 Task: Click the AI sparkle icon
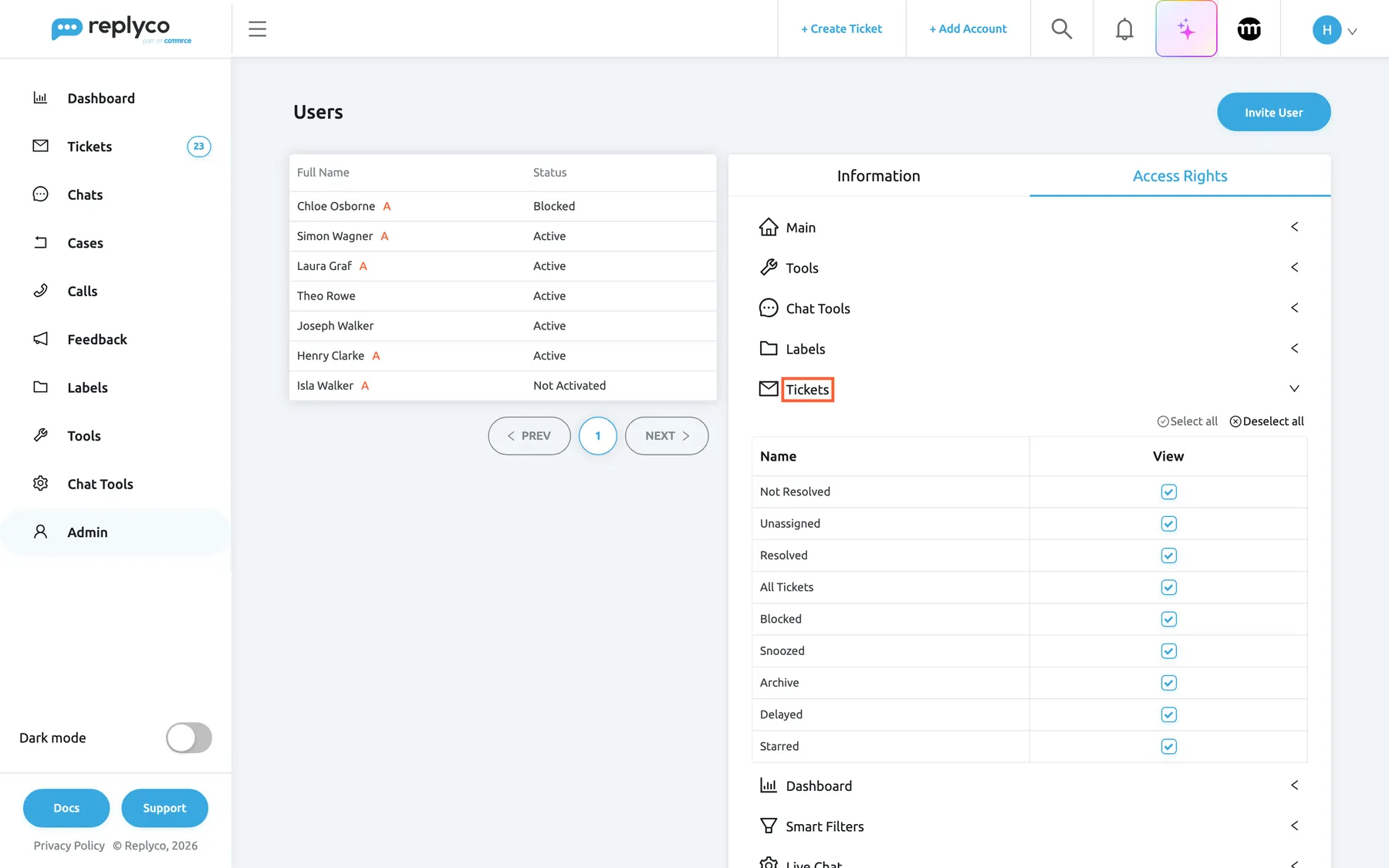pyautogui.click(x=1186, y=29)
